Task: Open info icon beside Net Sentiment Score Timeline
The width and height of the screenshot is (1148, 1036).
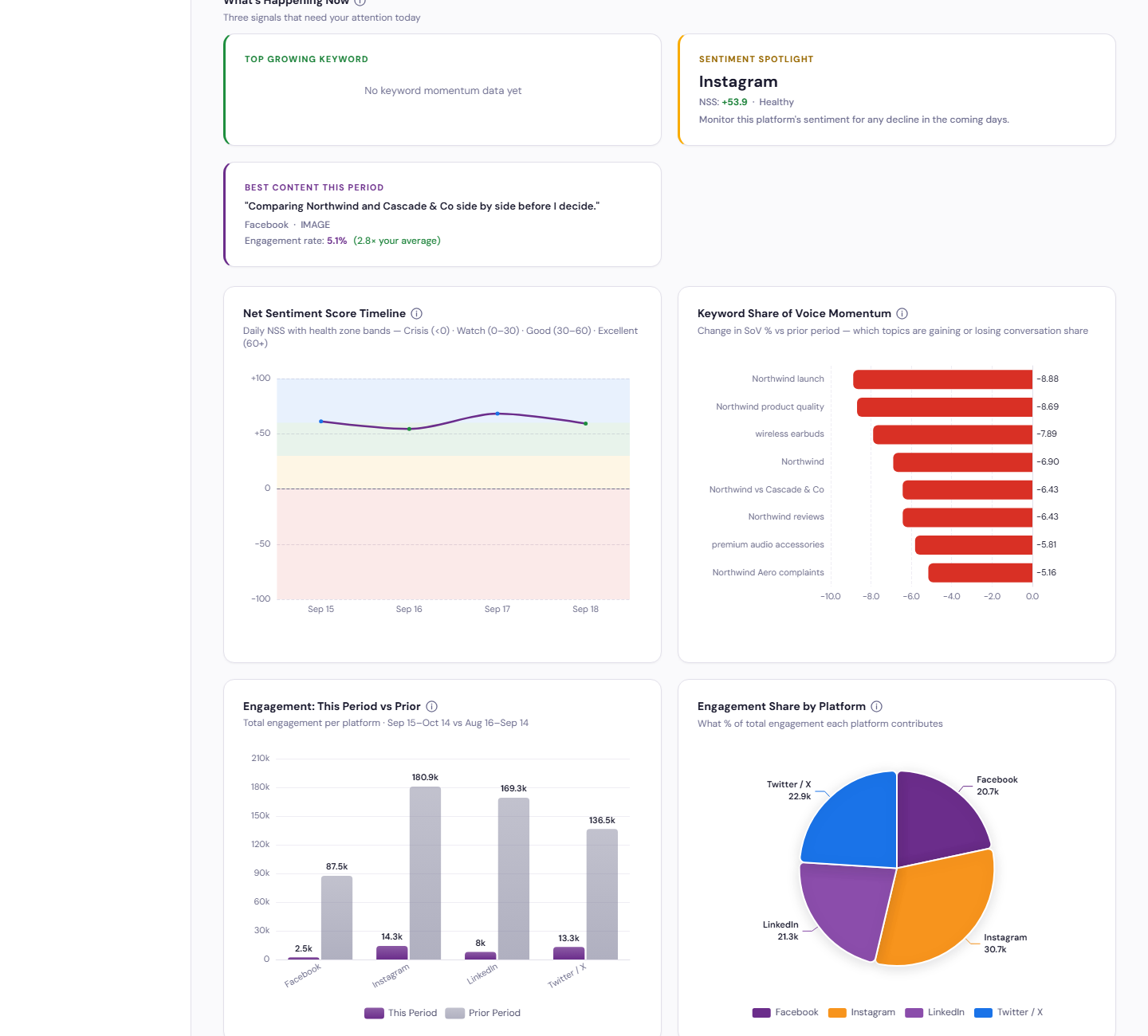Action: click(416, 314)
